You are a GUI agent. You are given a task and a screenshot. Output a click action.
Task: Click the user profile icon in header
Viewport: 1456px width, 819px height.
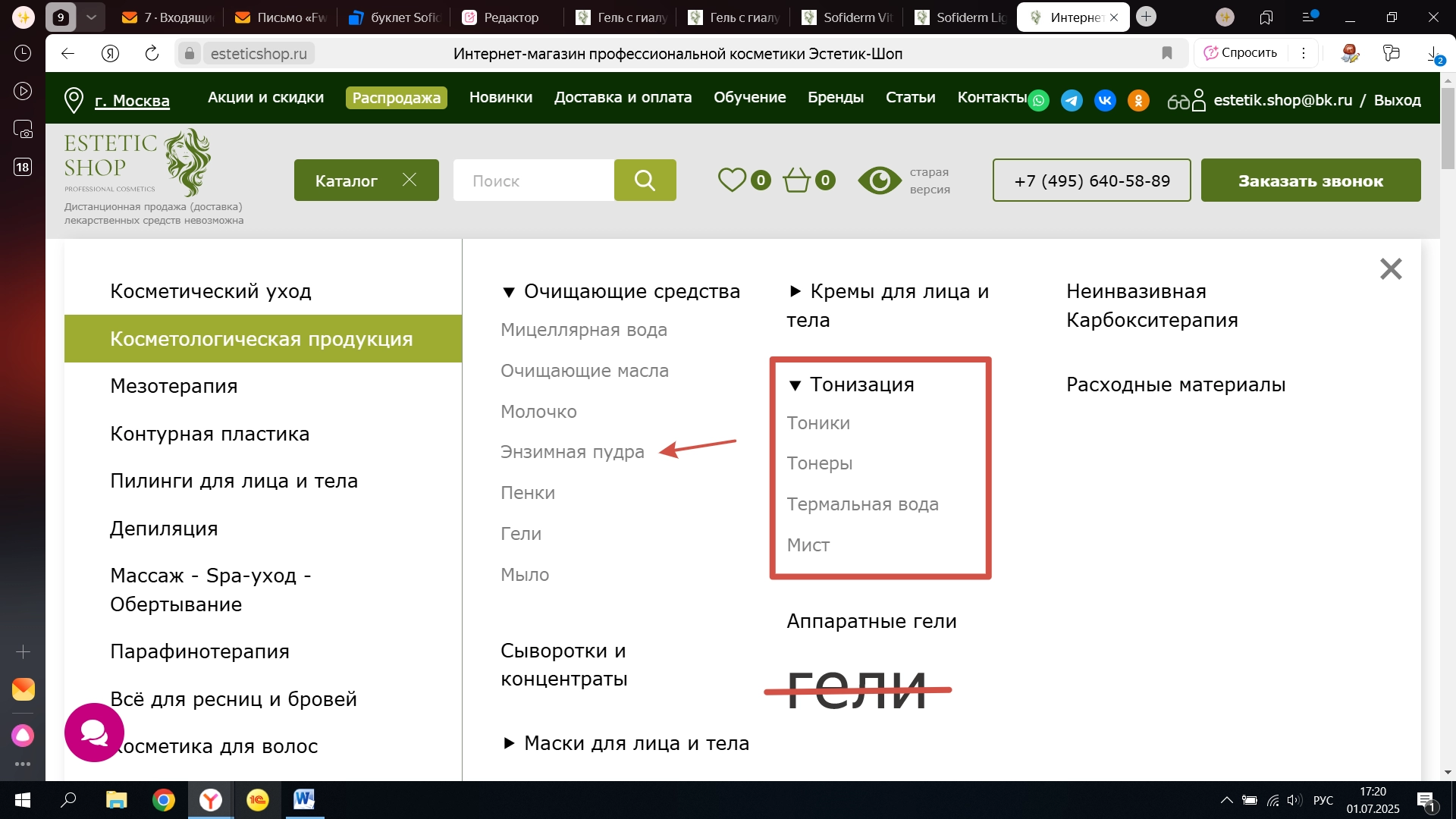point(1198,100)
